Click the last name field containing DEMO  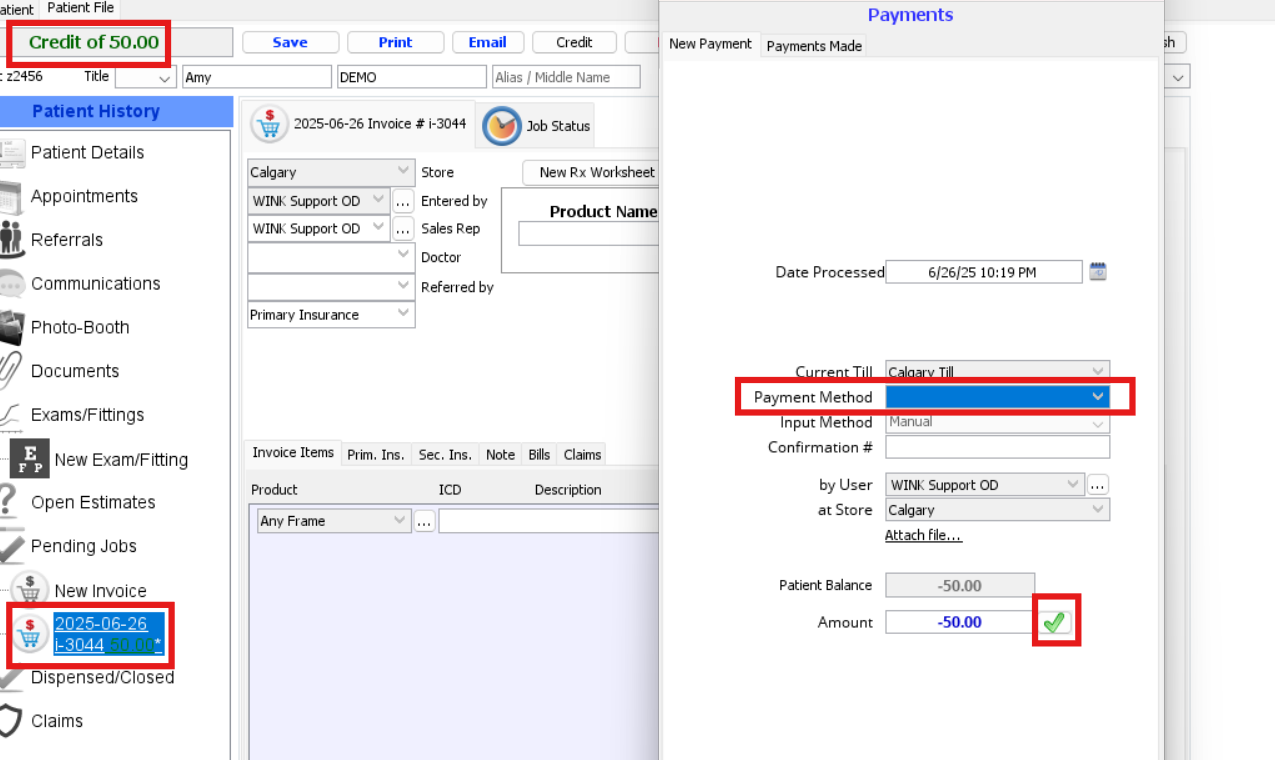pos(412,77)
